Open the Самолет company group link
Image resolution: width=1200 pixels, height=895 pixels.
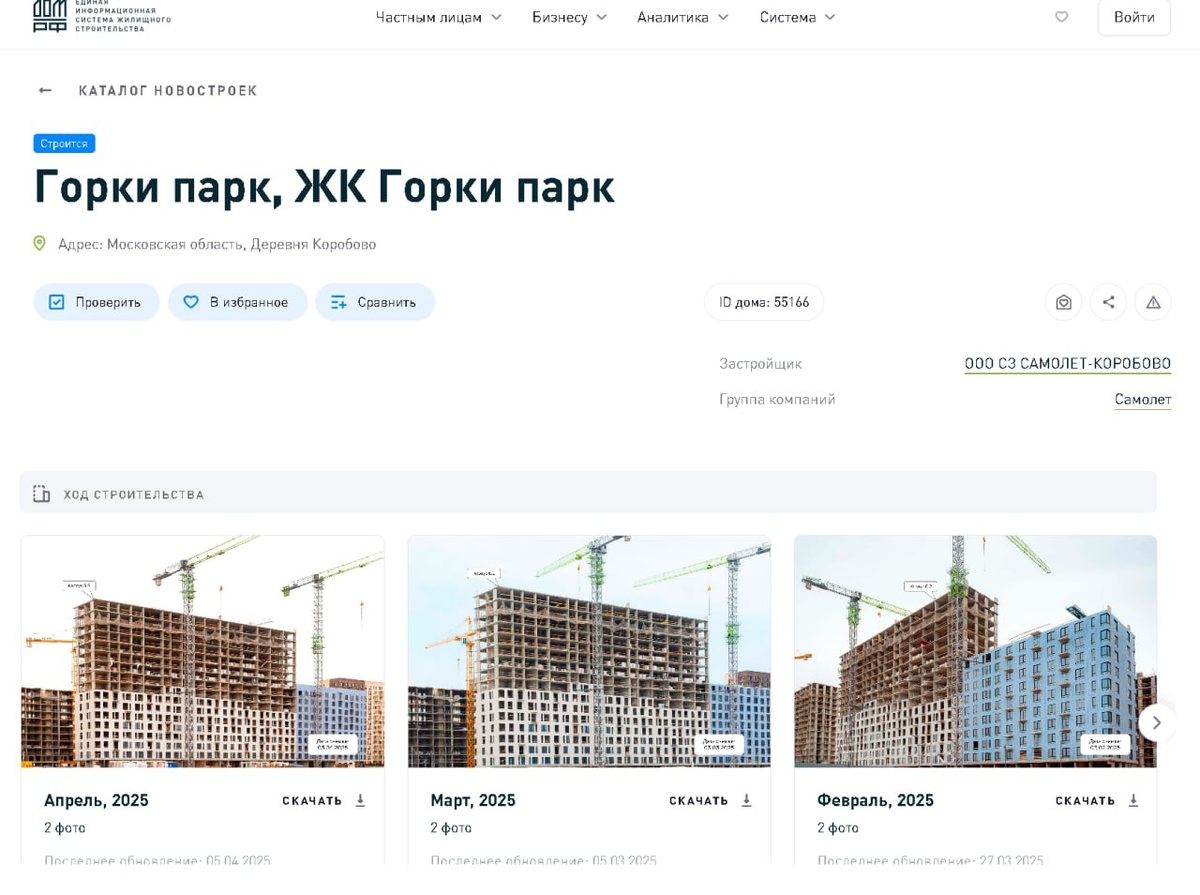1143,400
